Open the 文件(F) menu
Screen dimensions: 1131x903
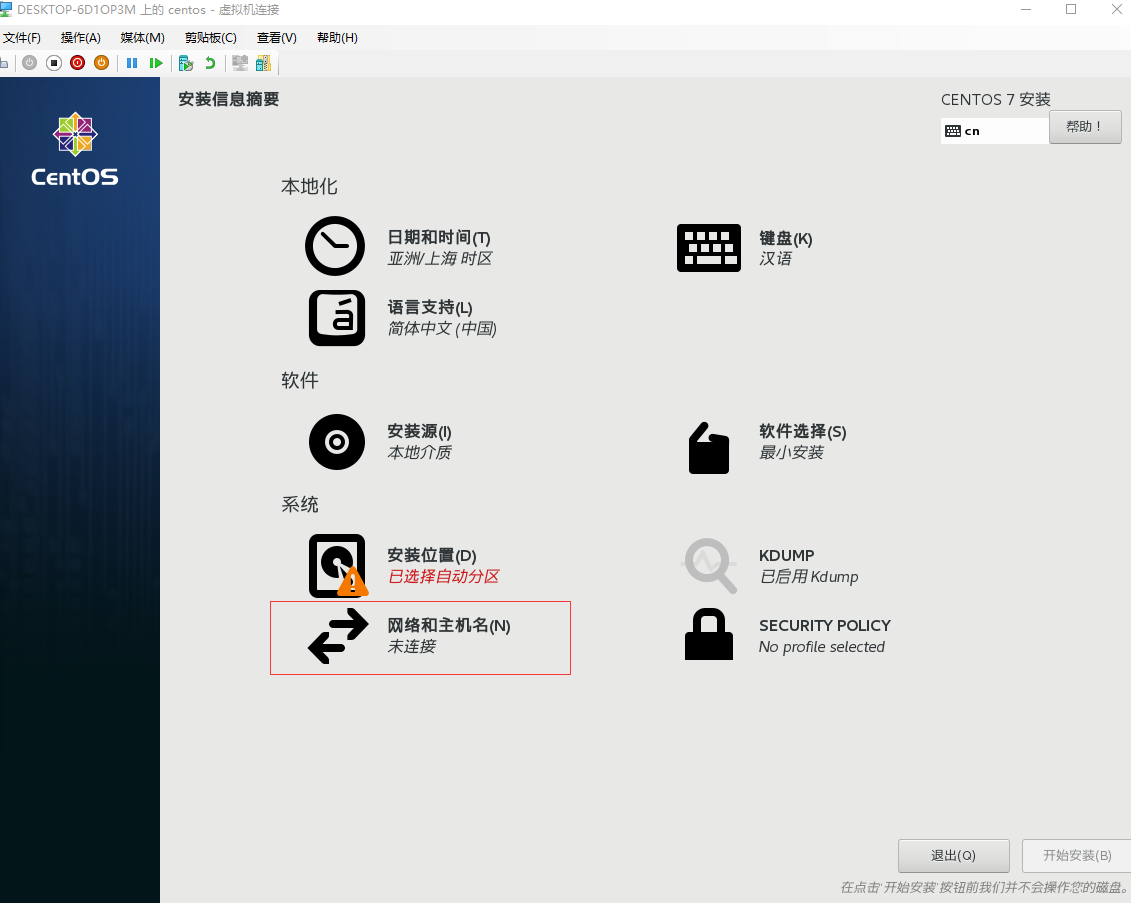(22, 38)
